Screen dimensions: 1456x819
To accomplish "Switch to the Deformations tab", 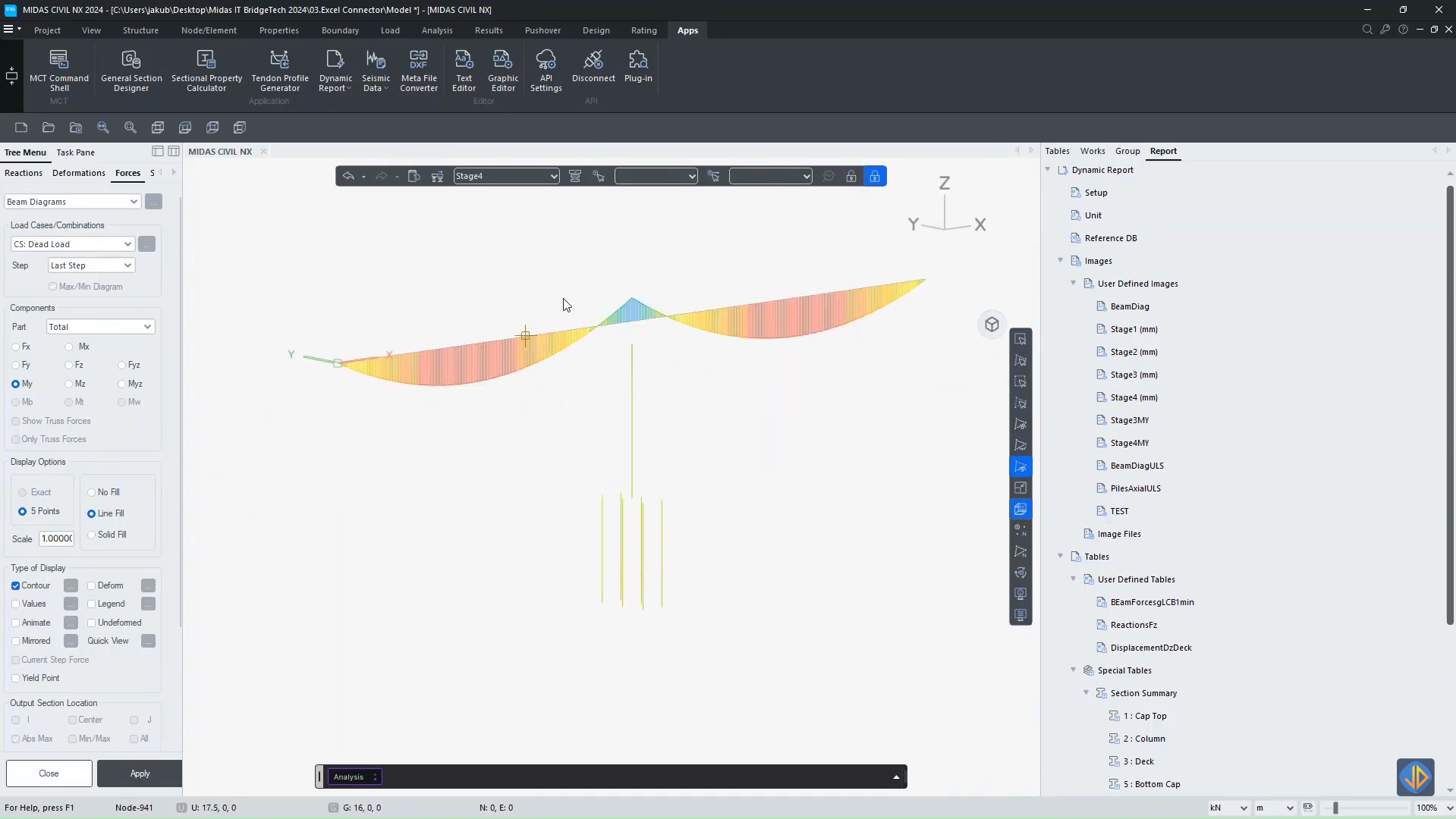I will (x=79, y=173).
